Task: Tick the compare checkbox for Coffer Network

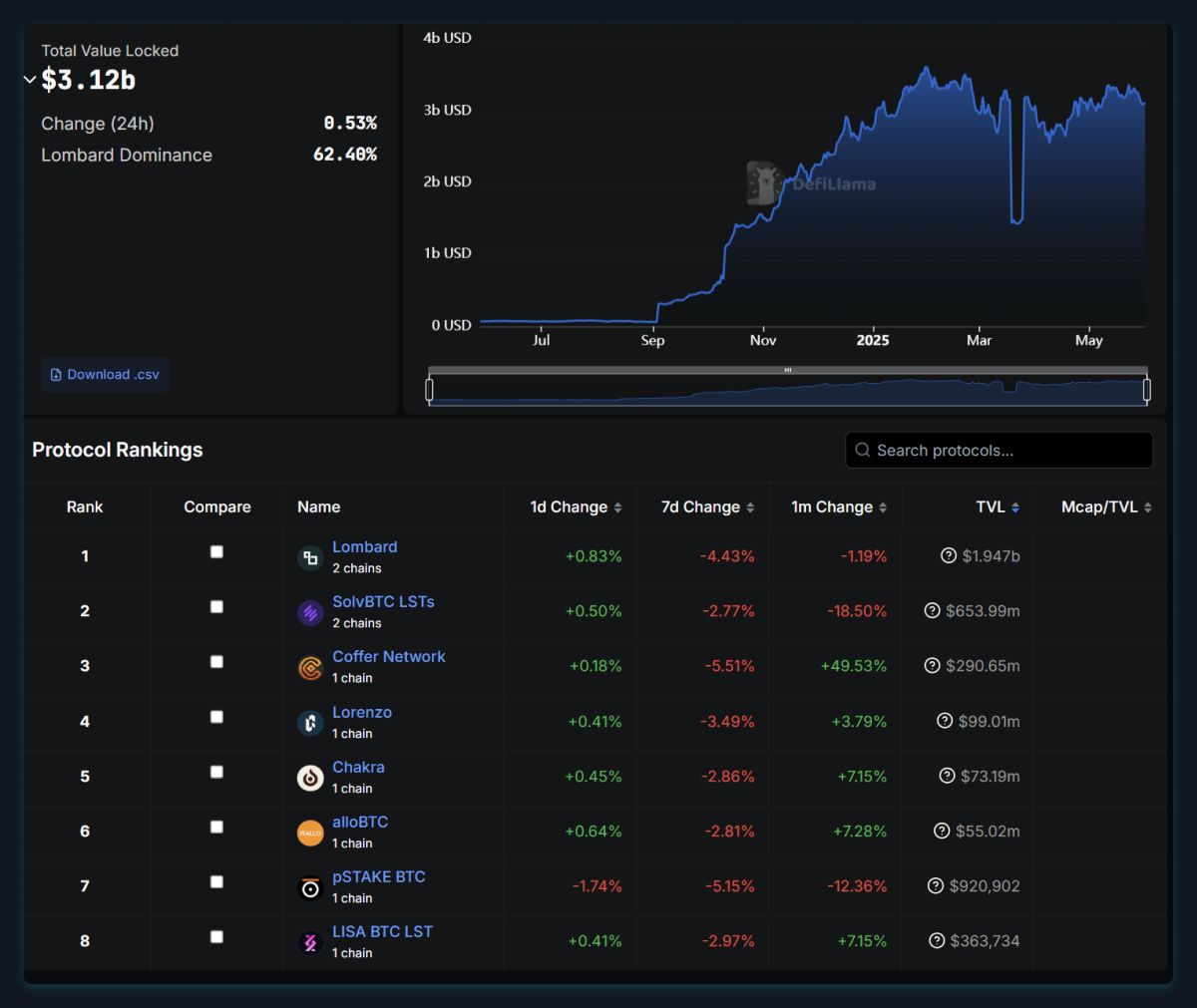Action: coord(216,661)
